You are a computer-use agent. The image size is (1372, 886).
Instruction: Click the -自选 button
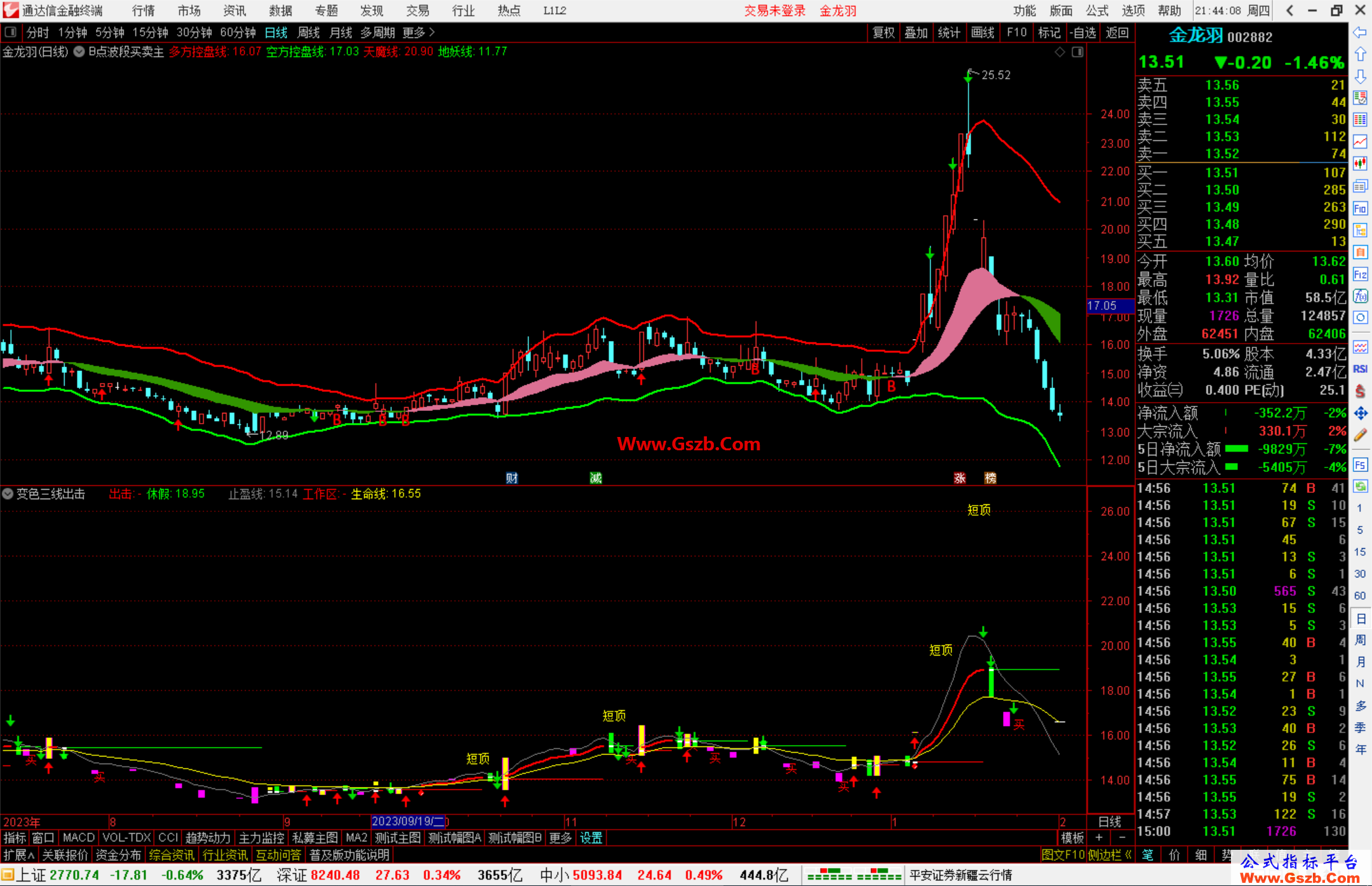pos(1082,32)
